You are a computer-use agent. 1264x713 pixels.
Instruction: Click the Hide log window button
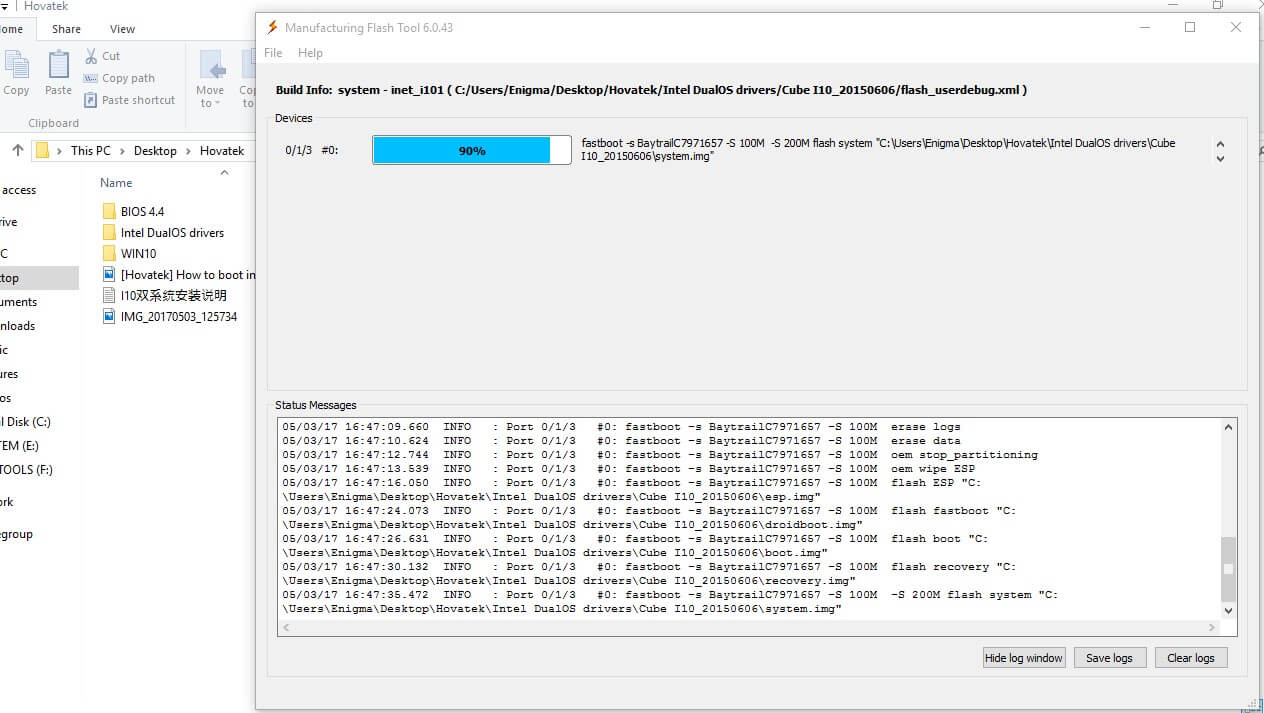point(1024,658)
